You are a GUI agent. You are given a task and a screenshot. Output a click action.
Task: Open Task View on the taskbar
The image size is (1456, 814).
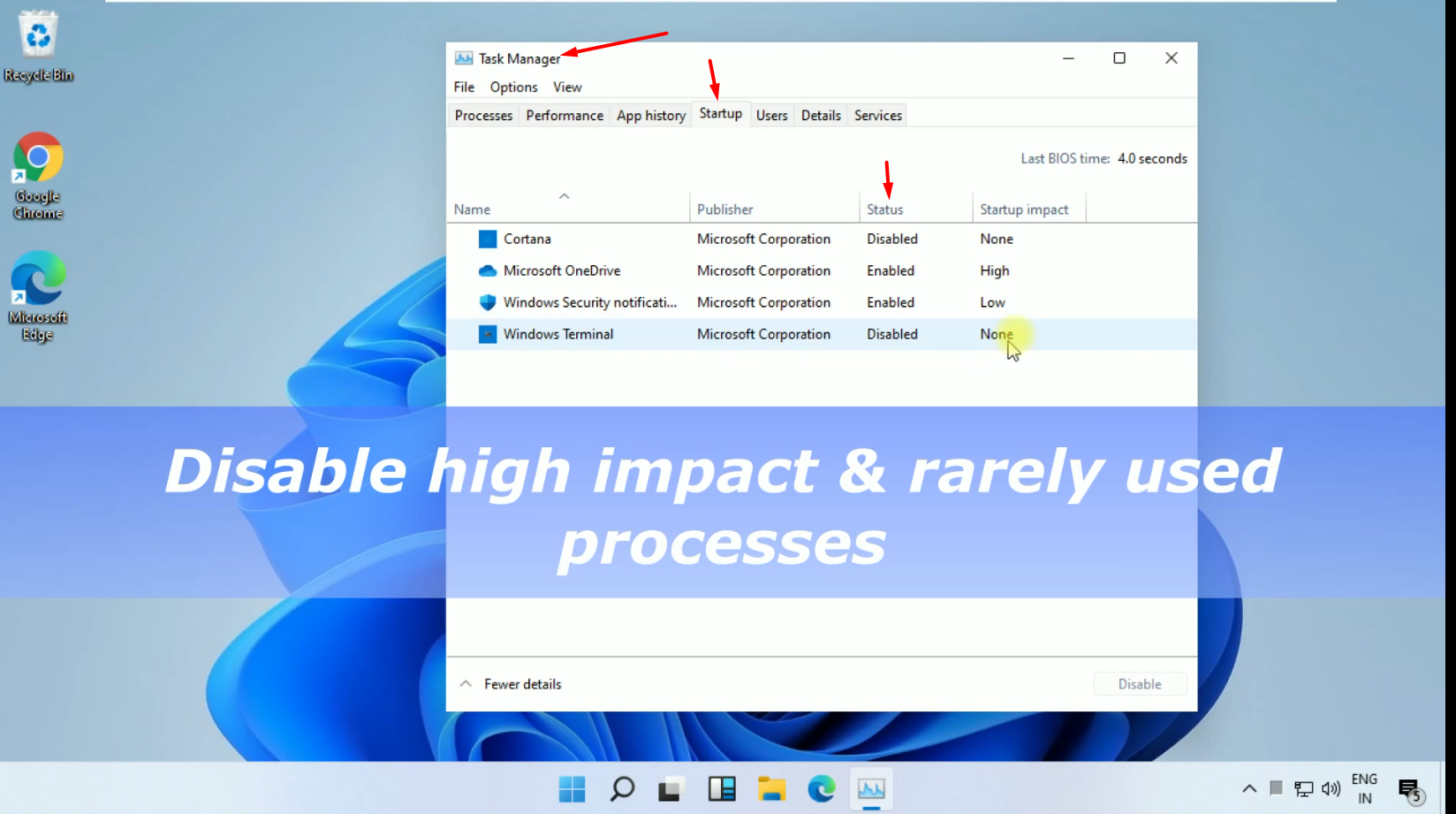tap(671, 788)
